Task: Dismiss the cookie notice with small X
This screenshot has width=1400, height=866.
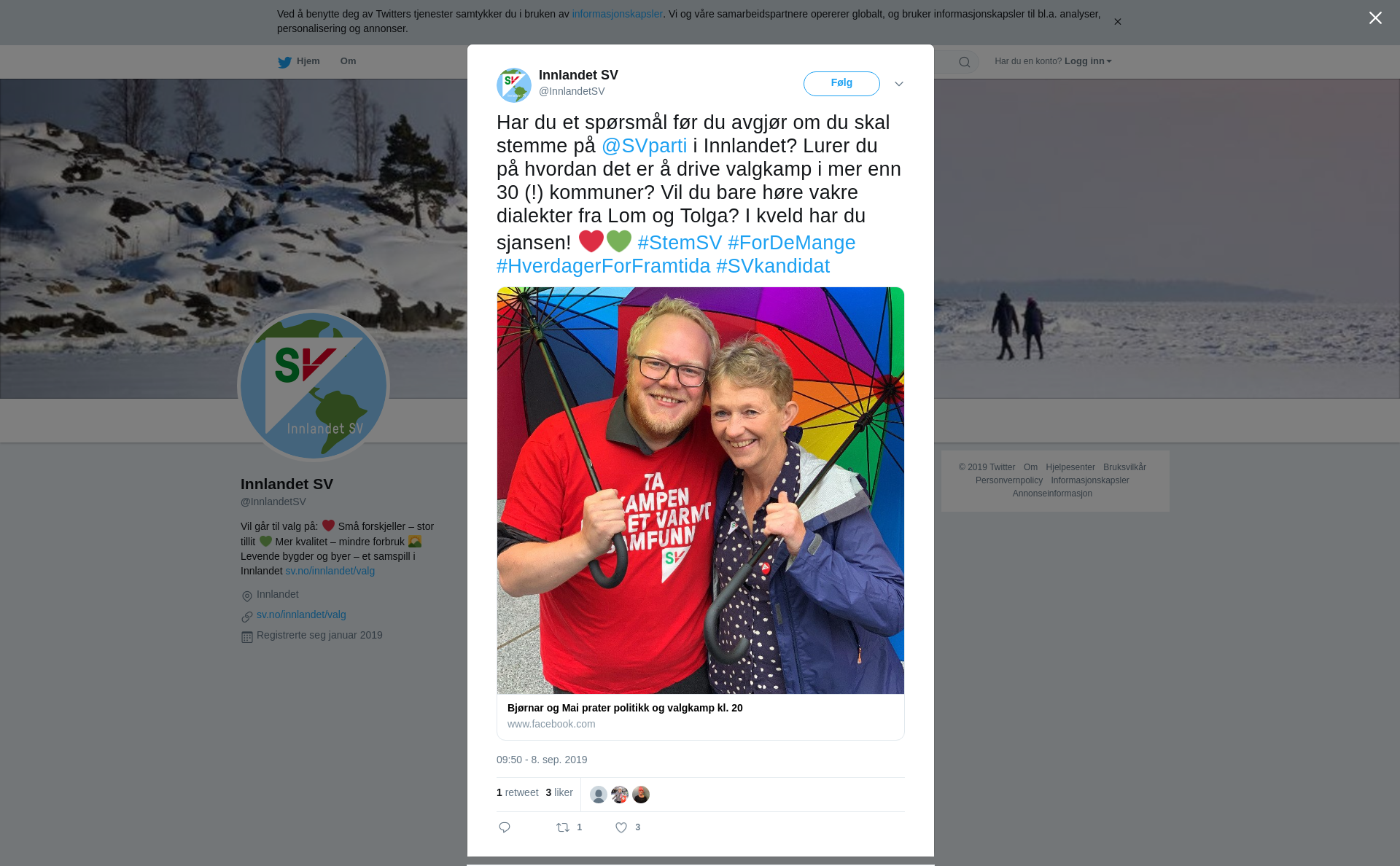Action: pos(1117,22)
